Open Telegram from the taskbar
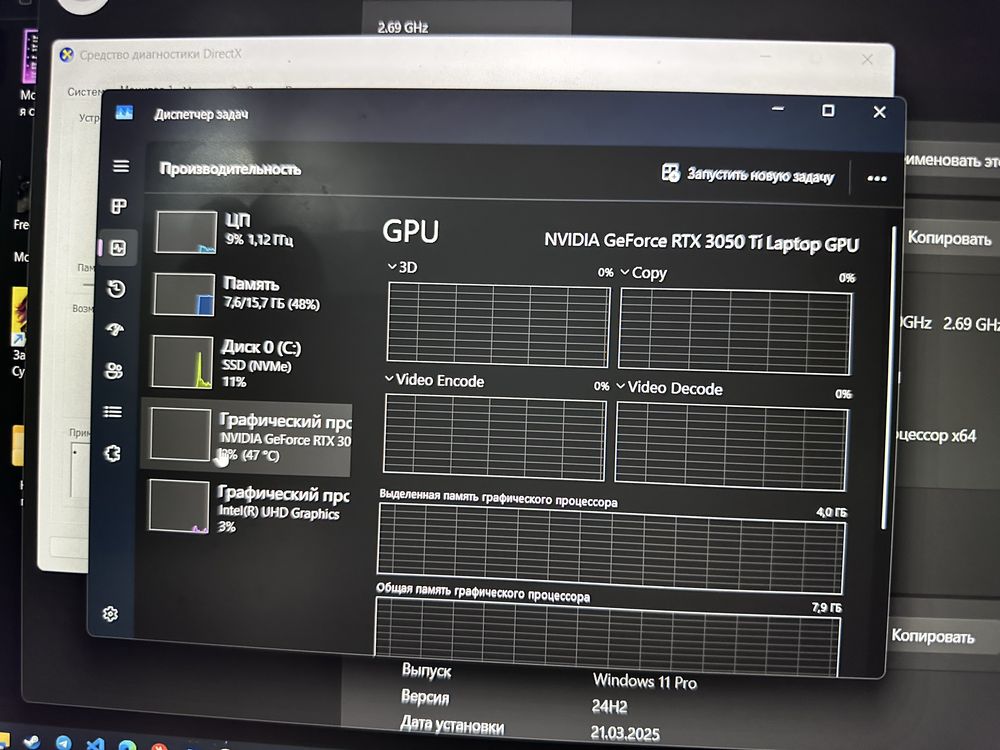This screenshot has height=750, width=1000. [x=63, y=743]
